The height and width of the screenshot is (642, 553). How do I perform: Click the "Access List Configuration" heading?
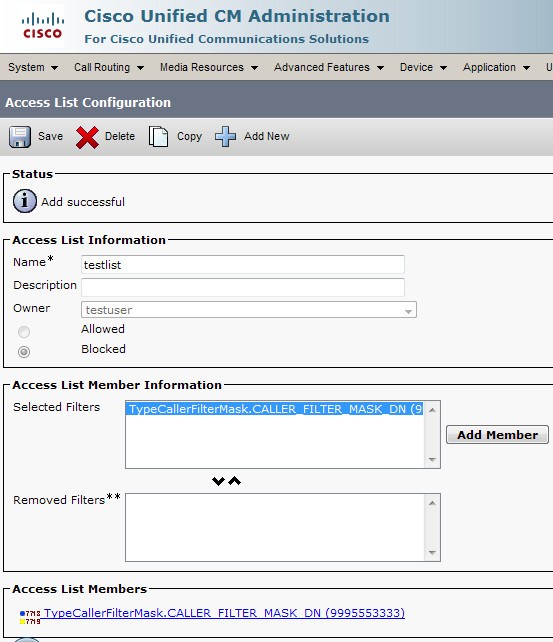point(88,102)
